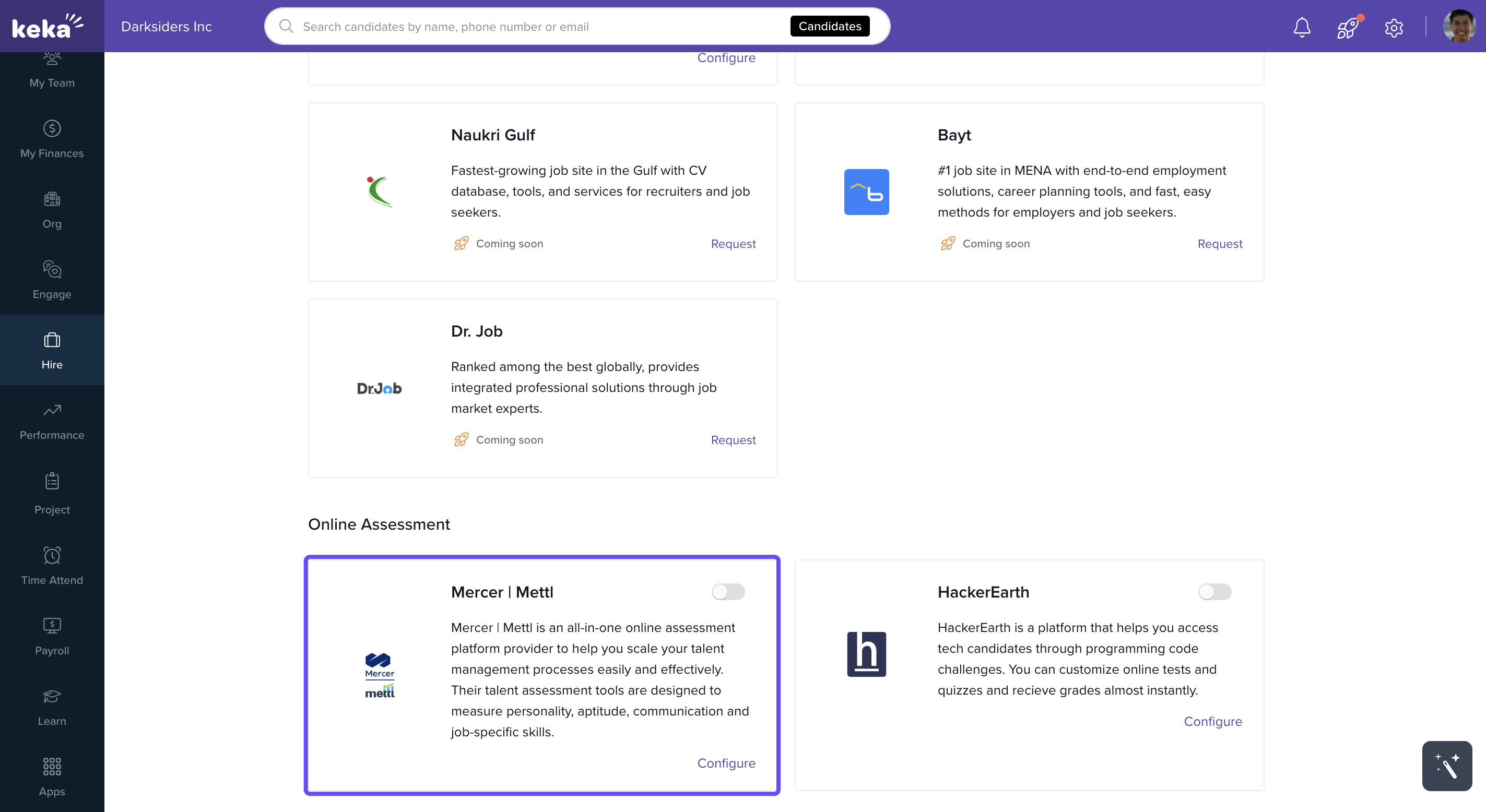This screenshot has height=812, width=1486.
Task: Click the Candidates search scope selector
Action: [x=829, y=27]
